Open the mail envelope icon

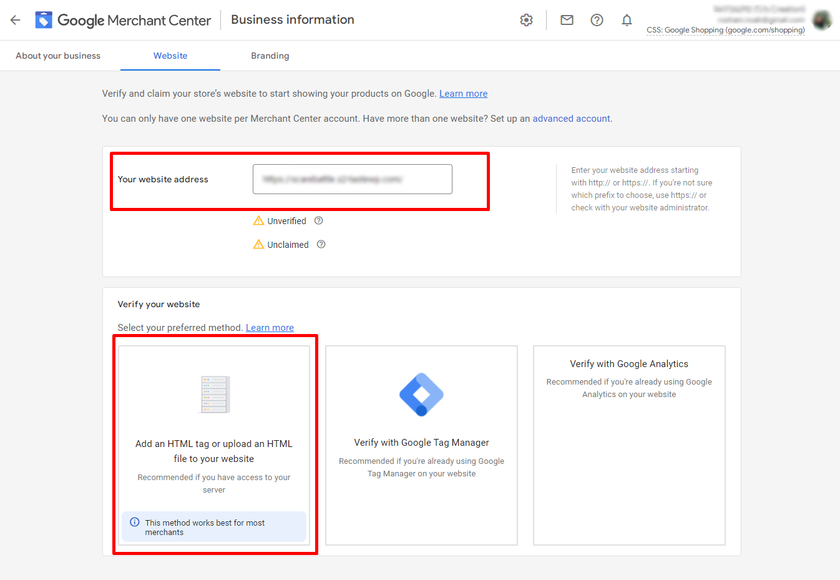click(567, 20)
